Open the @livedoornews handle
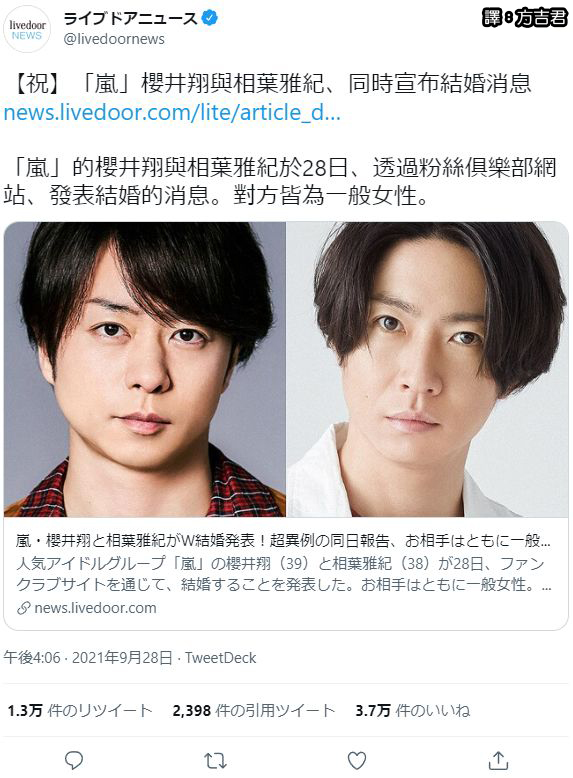 tap(114, 39)
